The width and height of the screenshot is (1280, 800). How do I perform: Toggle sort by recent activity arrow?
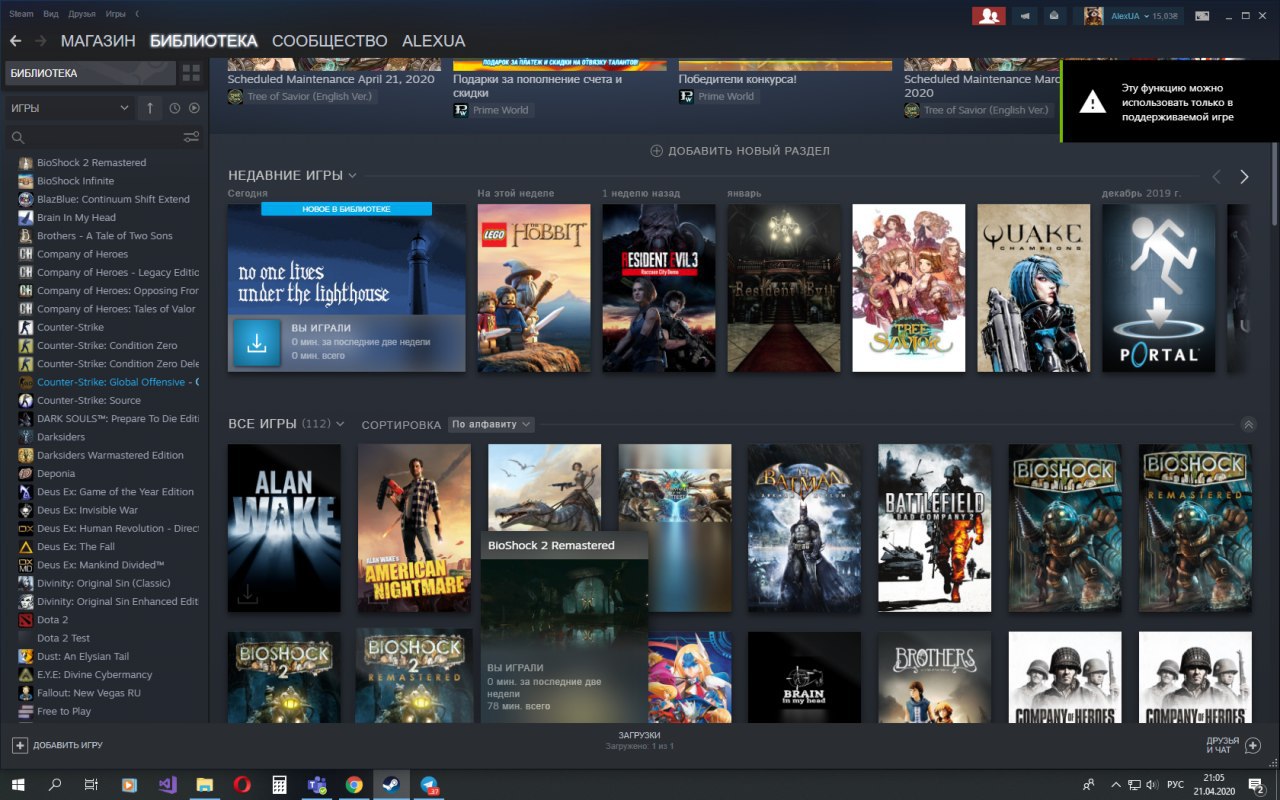[x=149, y=108]
